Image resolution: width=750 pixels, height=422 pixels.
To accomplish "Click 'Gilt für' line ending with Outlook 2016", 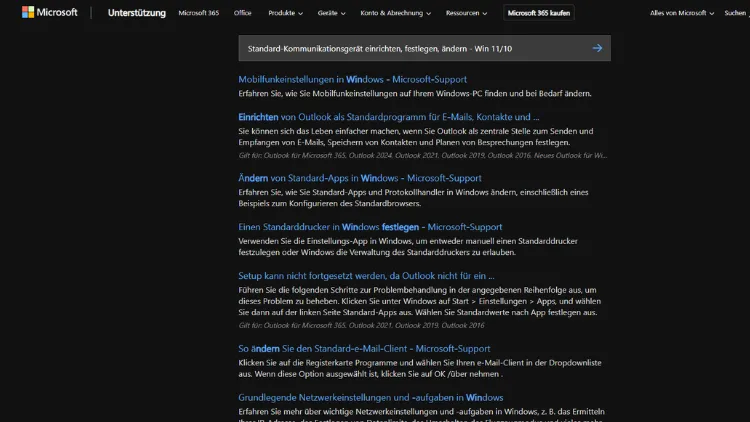I will point(361,325).
